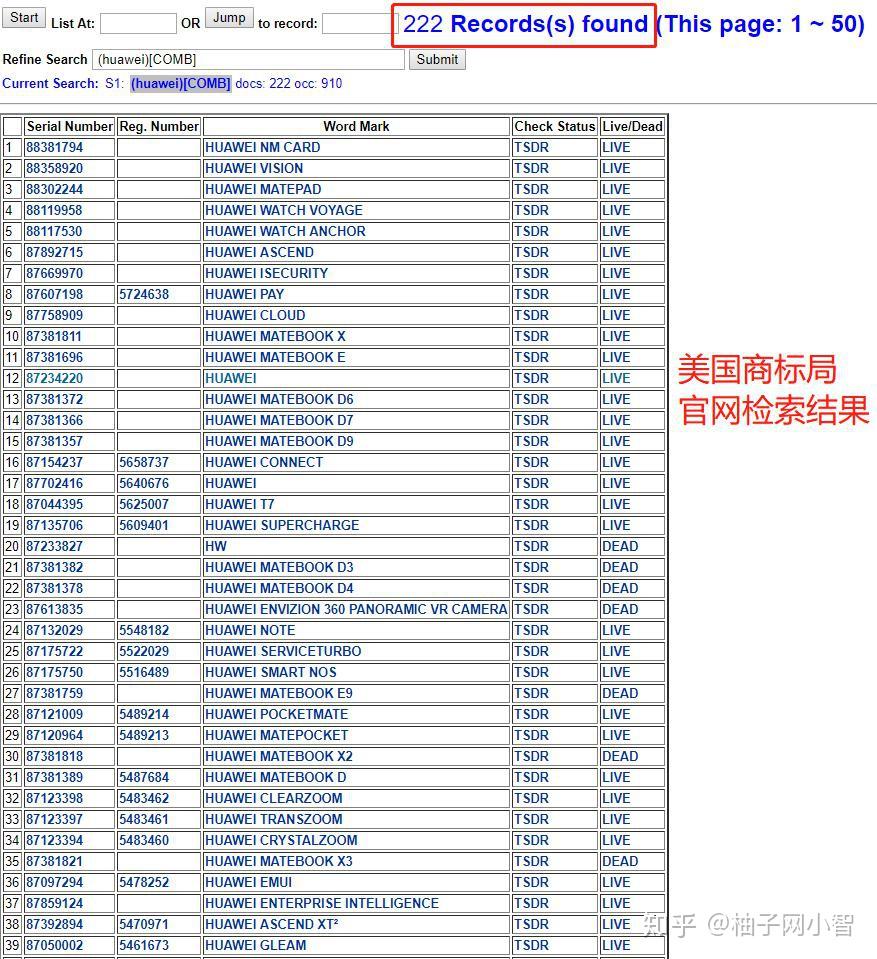Open serial number 87154237
Screen dimensions: 877x959
54,462
